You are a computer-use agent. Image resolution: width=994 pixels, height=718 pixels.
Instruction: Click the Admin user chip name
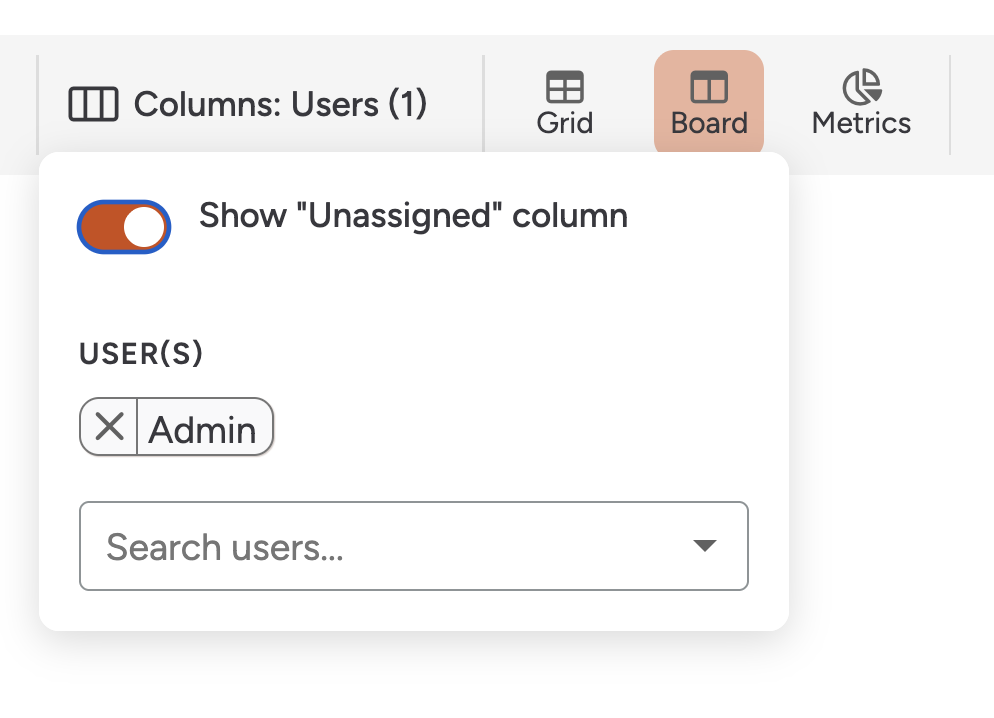coord(203,430)
